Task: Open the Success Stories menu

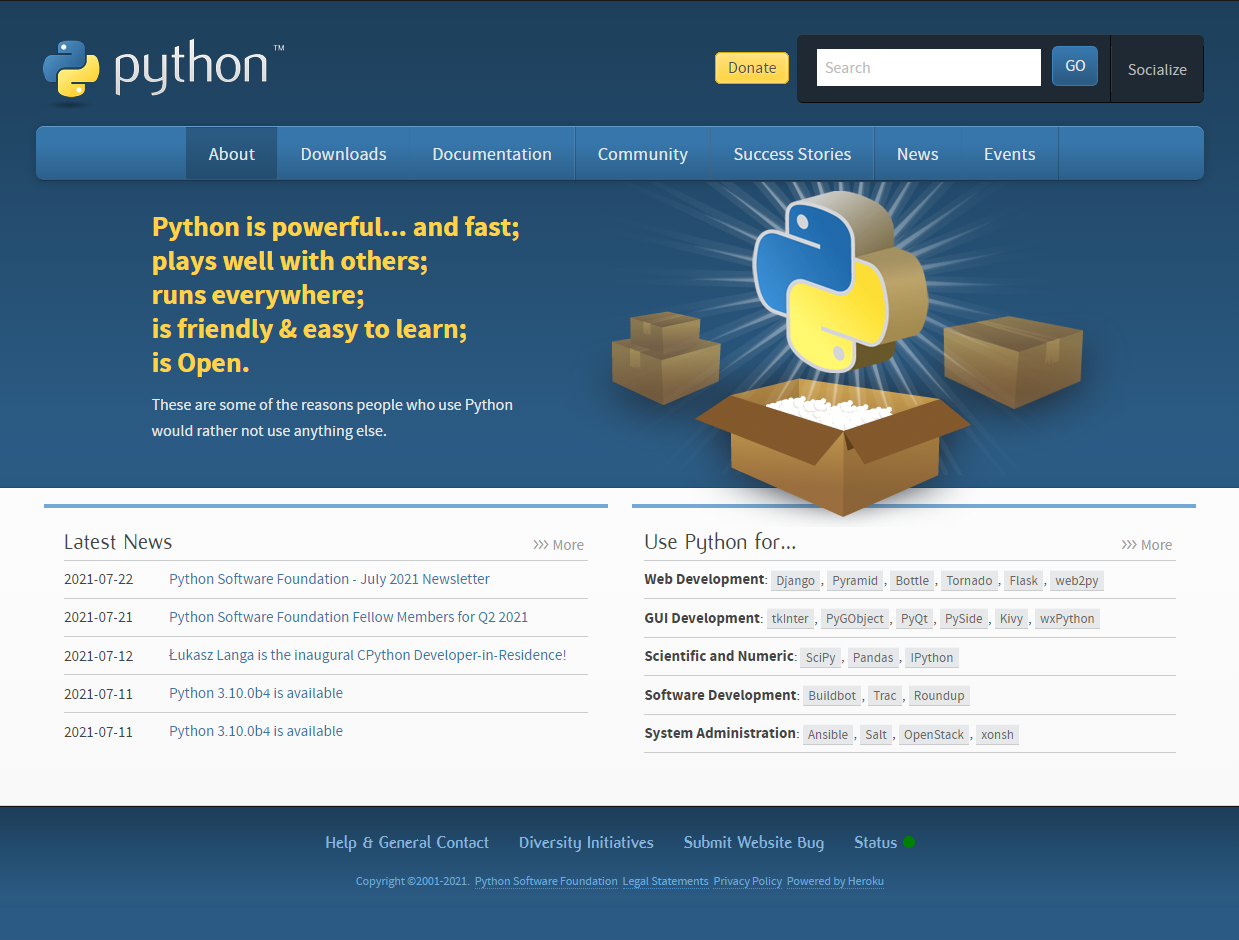Action: (792, 154)
